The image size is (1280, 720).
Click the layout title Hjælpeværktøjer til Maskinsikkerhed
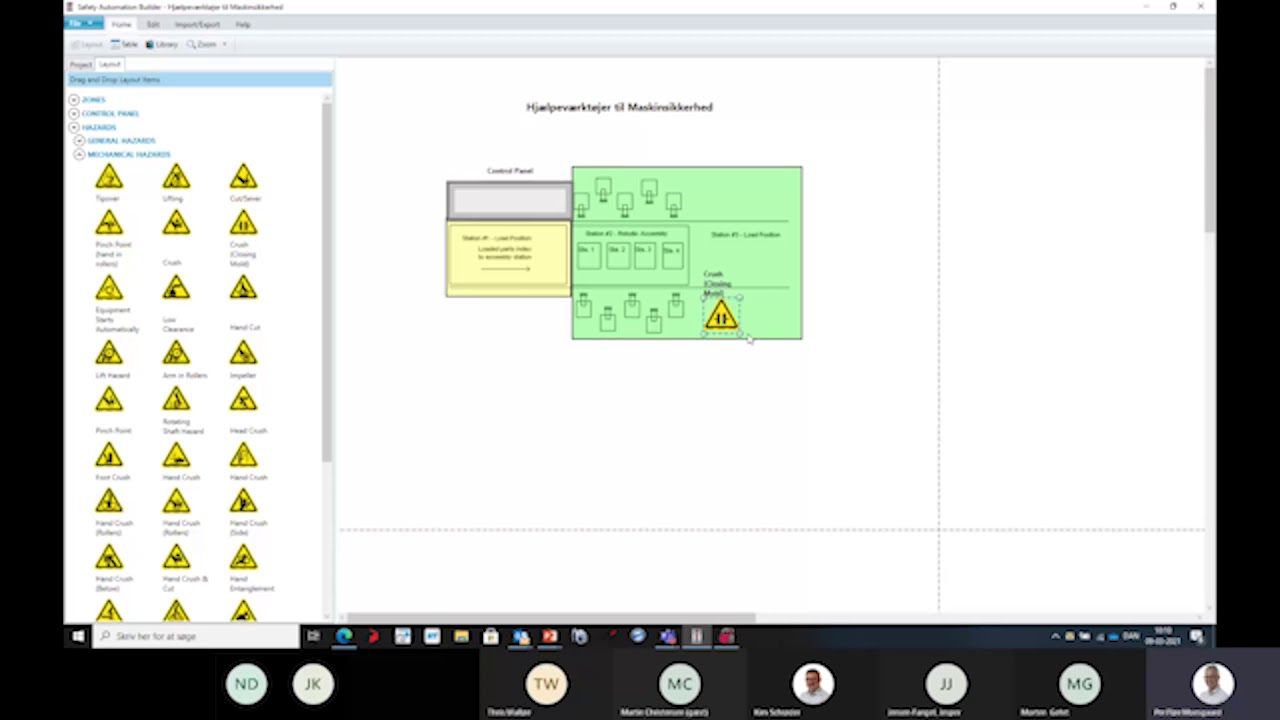tap(619, 107)
